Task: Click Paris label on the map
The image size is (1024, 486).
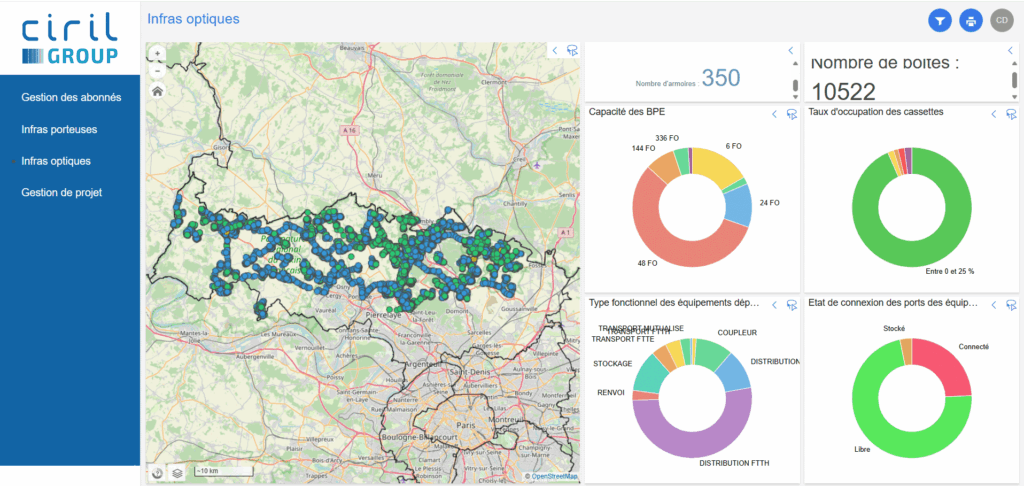Action: [464, 423]
